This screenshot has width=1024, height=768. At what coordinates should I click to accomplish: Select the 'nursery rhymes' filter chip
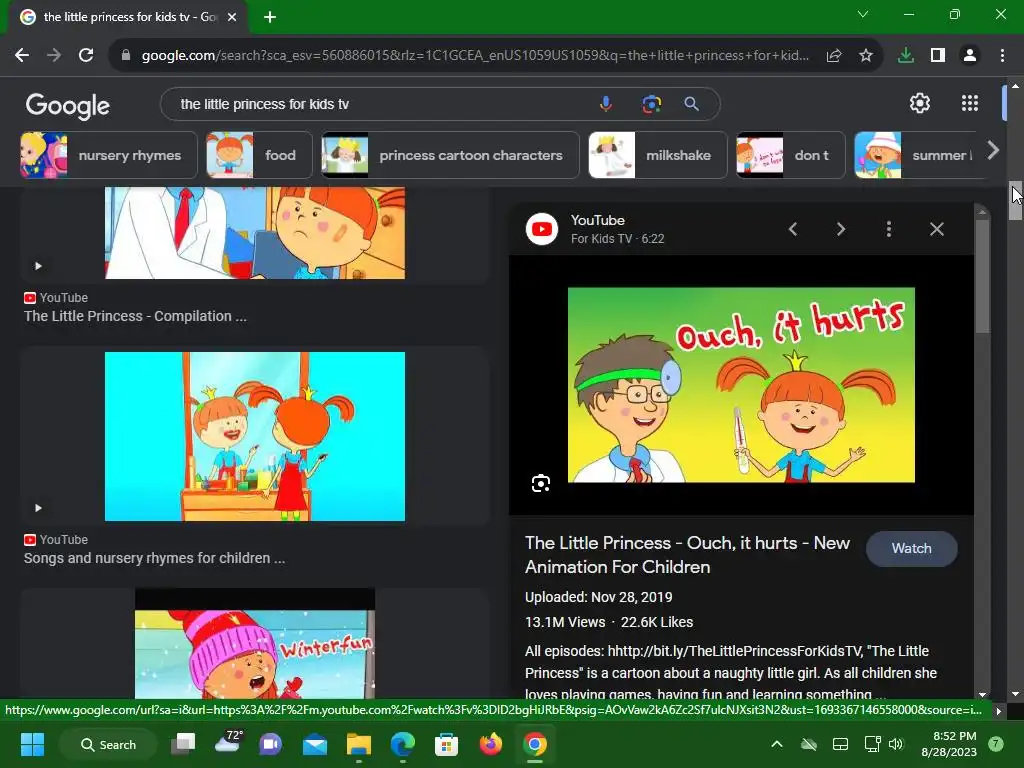tap(108, 155)
